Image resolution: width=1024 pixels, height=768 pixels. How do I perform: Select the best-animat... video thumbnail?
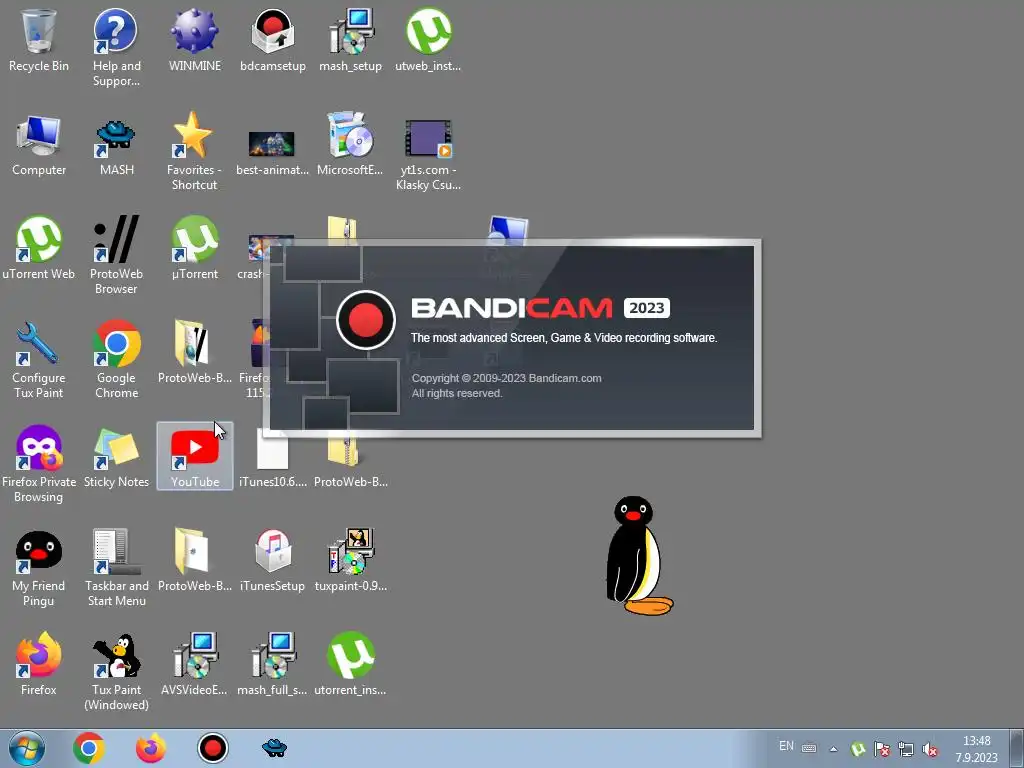[272, 152]
